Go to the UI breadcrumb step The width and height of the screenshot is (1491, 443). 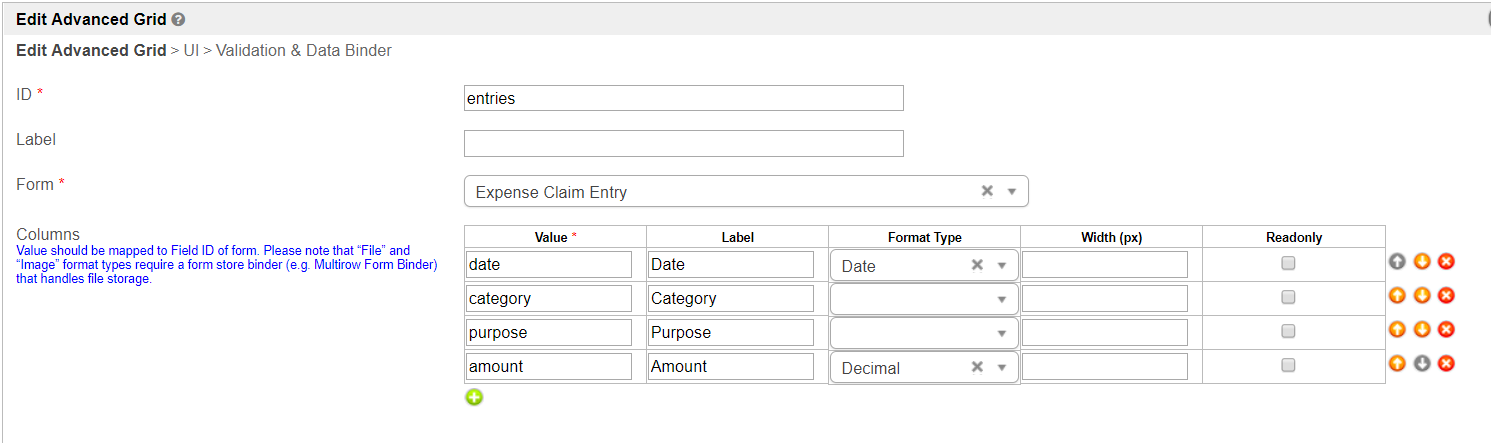191,50
